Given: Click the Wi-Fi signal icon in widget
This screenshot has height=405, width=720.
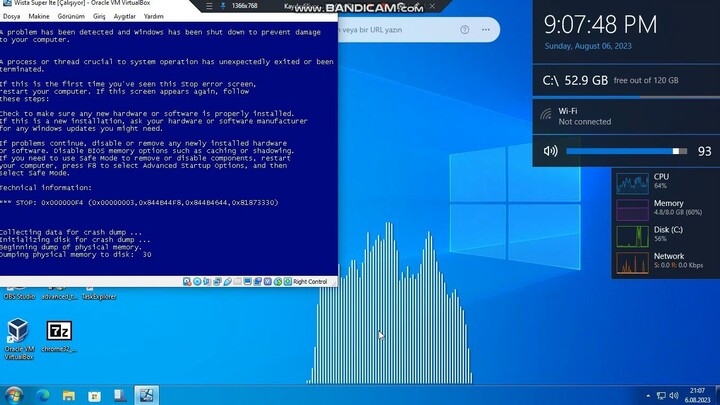Looking at the screenshot, I should (x=546, y=114).
